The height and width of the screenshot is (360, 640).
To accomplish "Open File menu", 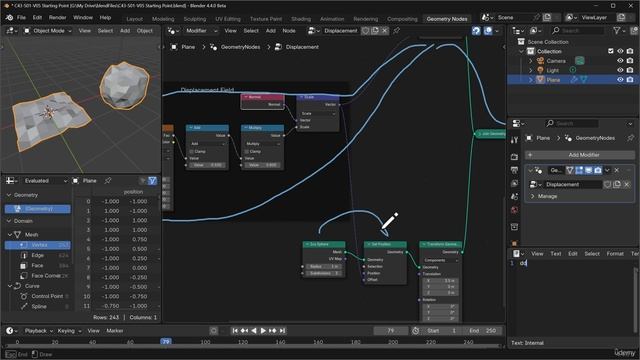I will click(21, 18).
